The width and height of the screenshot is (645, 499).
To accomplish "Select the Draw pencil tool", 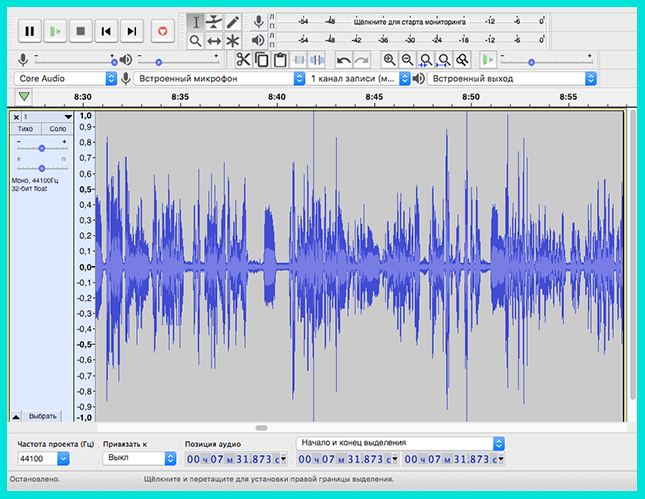I will pos(232,22).
